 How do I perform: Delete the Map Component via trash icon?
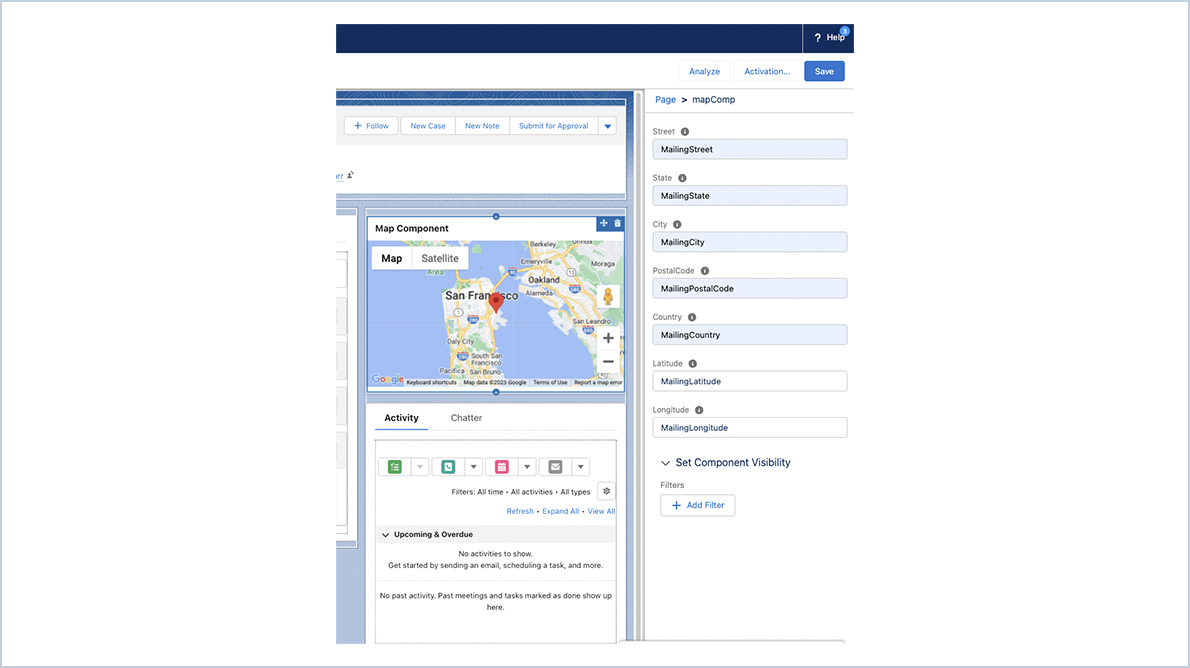tap(617, 223)
